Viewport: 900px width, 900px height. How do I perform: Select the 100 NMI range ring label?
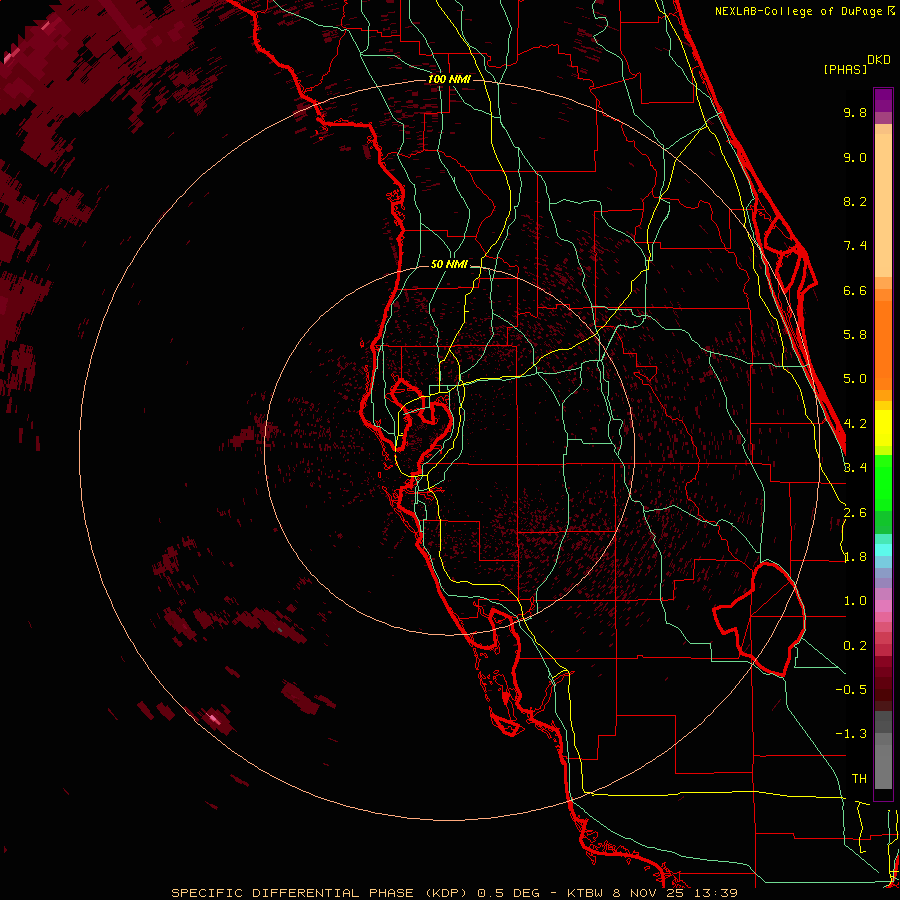[x=449, y=79]
